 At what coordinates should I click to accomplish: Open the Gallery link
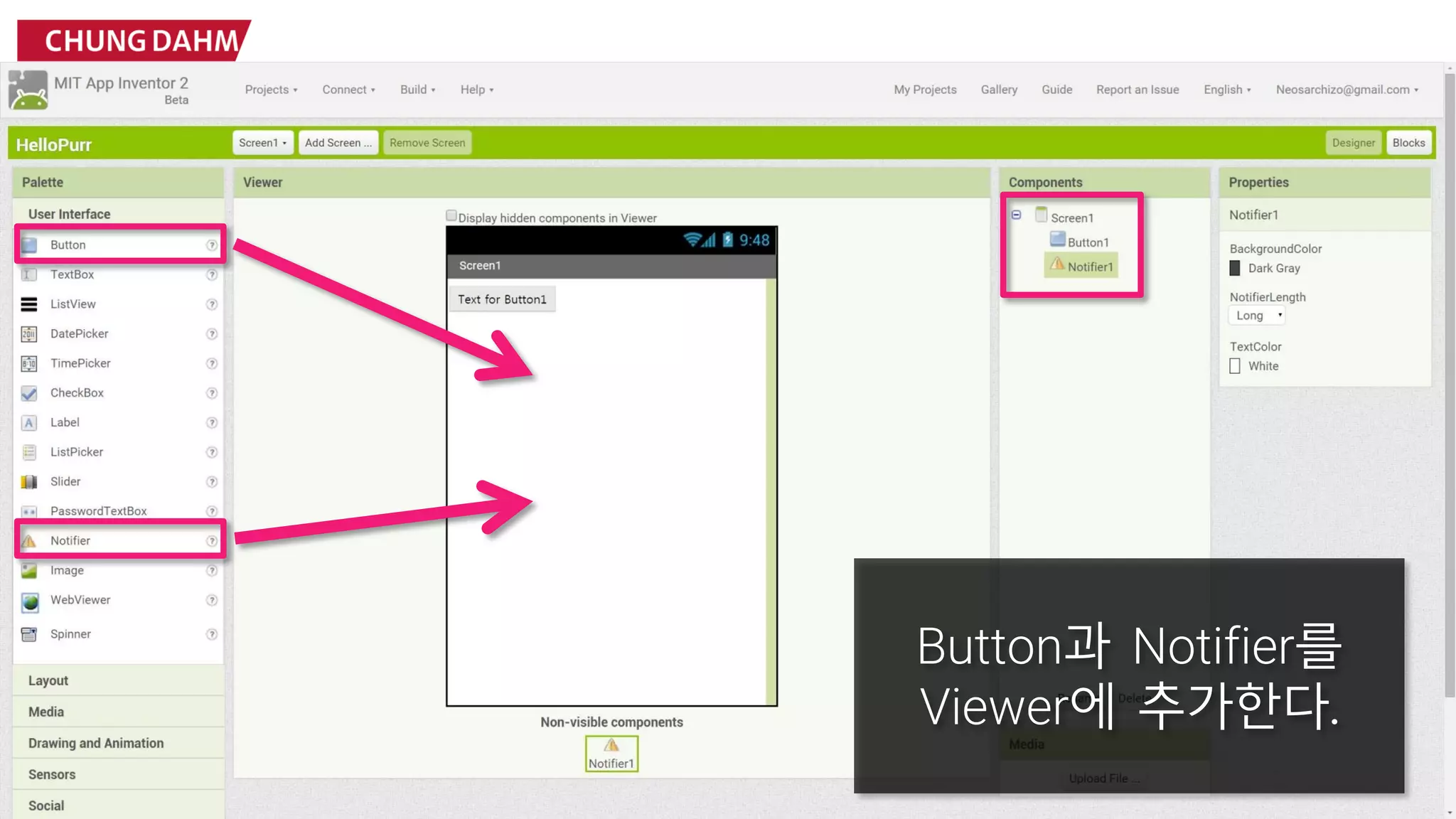click(x=999, y=90)
